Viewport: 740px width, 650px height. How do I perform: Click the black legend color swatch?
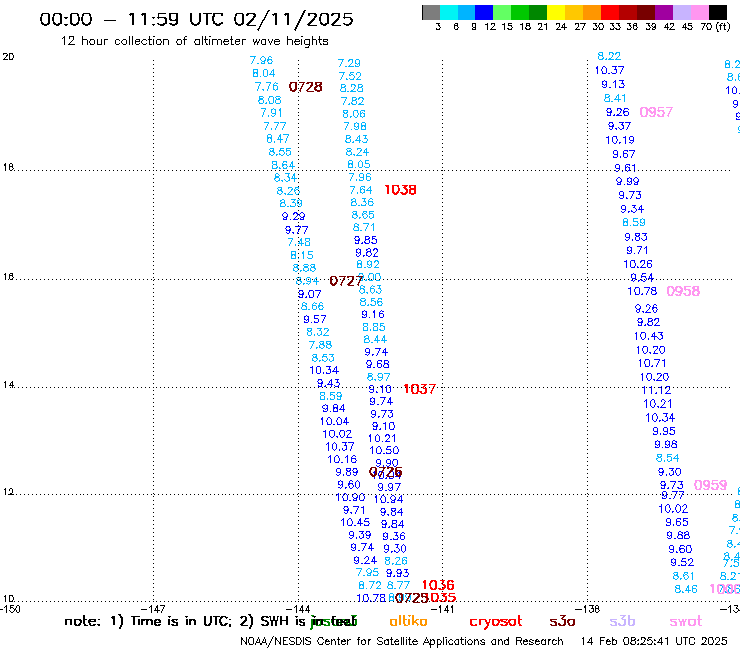point(718,12)
